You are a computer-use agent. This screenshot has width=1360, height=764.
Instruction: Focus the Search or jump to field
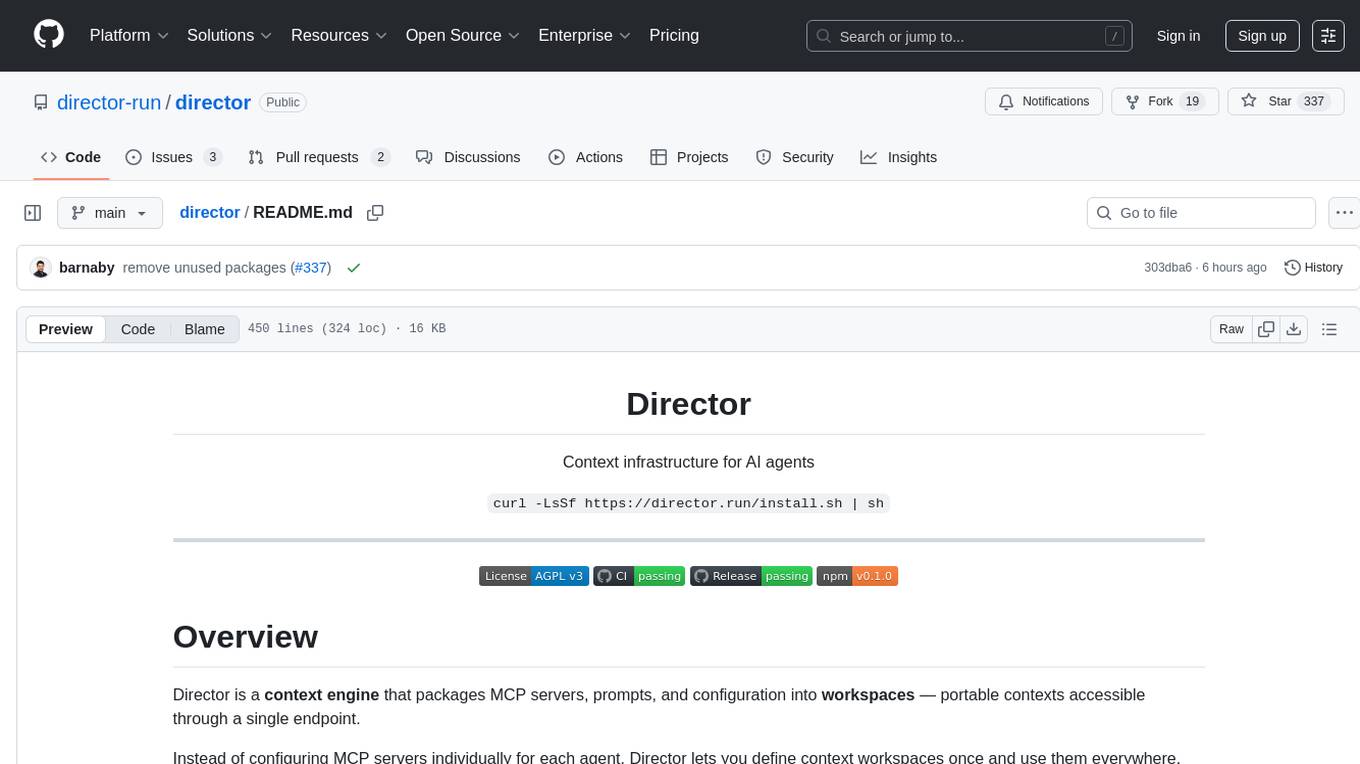click(969, 36)
